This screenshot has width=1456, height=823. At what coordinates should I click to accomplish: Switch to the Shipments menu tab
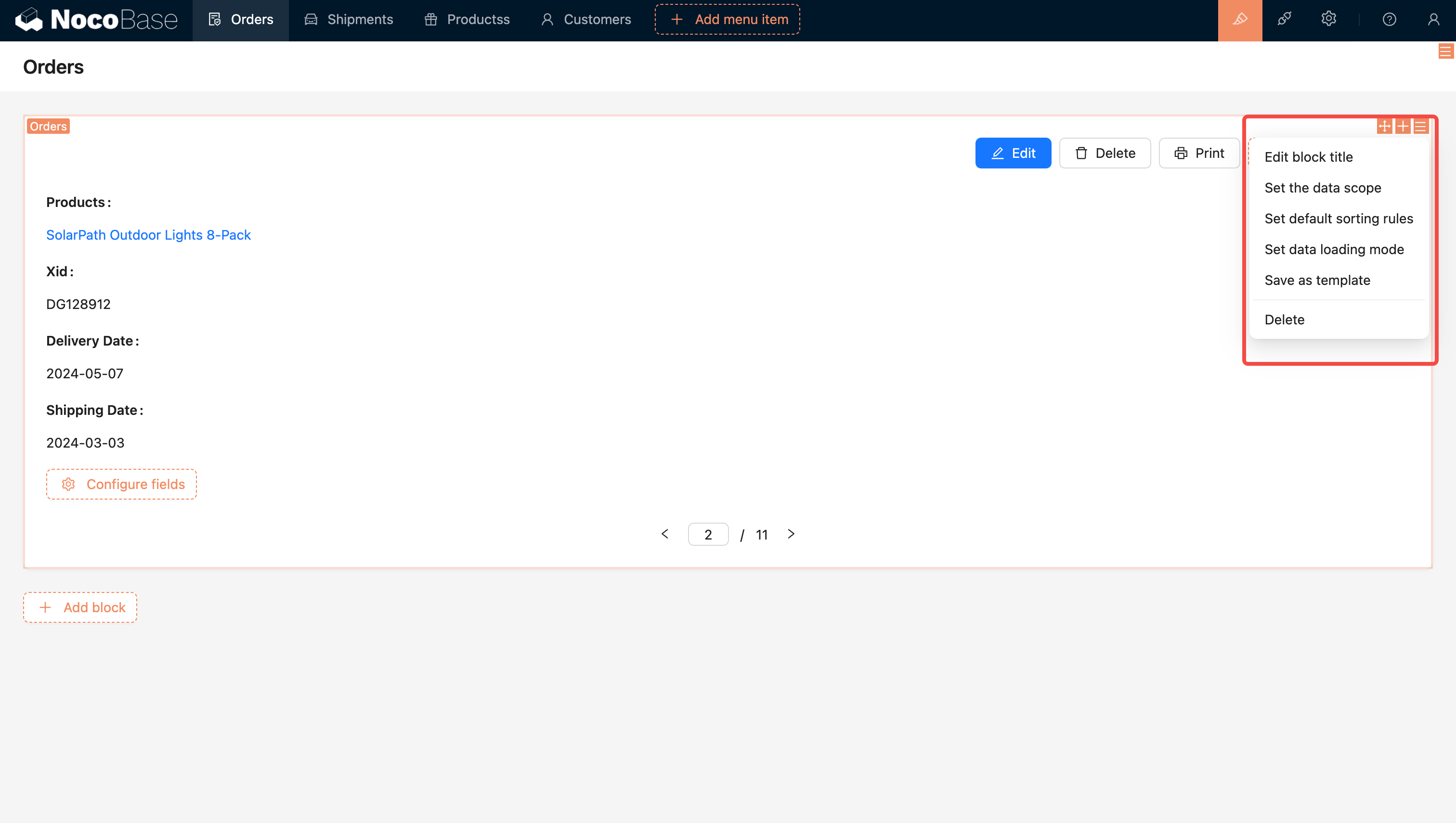click(x=349, y=20)
